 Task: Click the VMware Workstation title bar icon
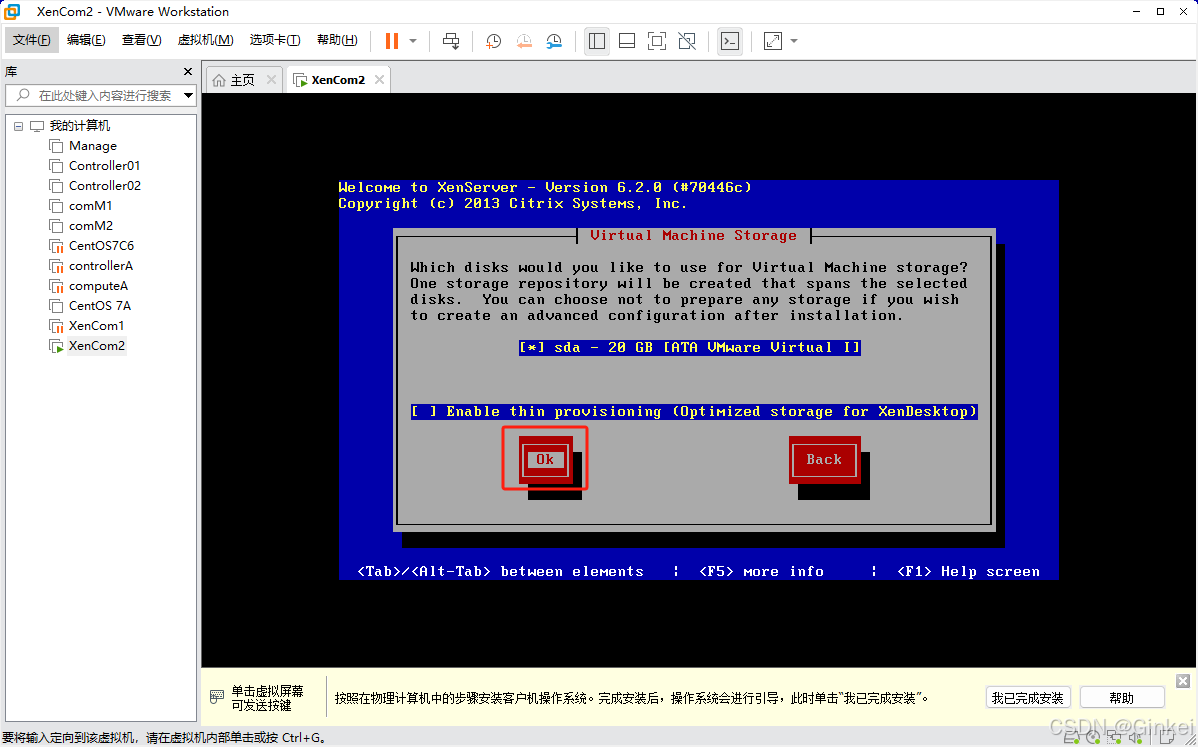[x=12, y=11]
